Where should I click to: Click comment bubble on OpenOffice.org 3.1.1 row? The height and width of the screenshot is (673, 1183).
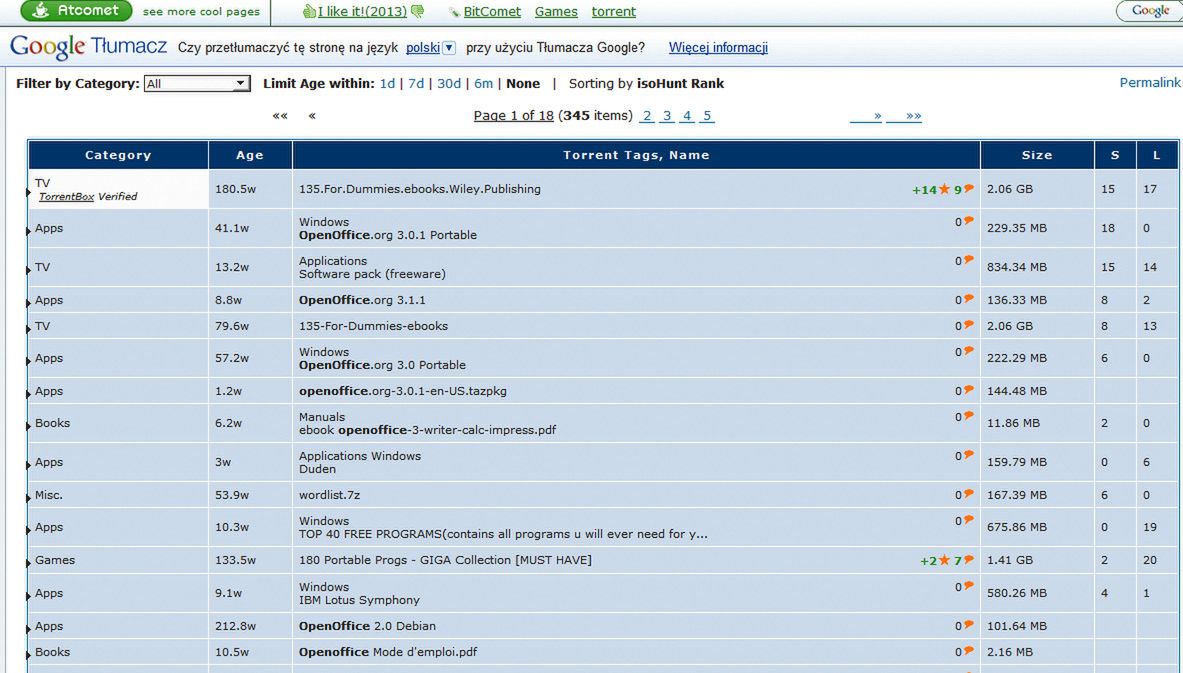[x=969, y=299]
